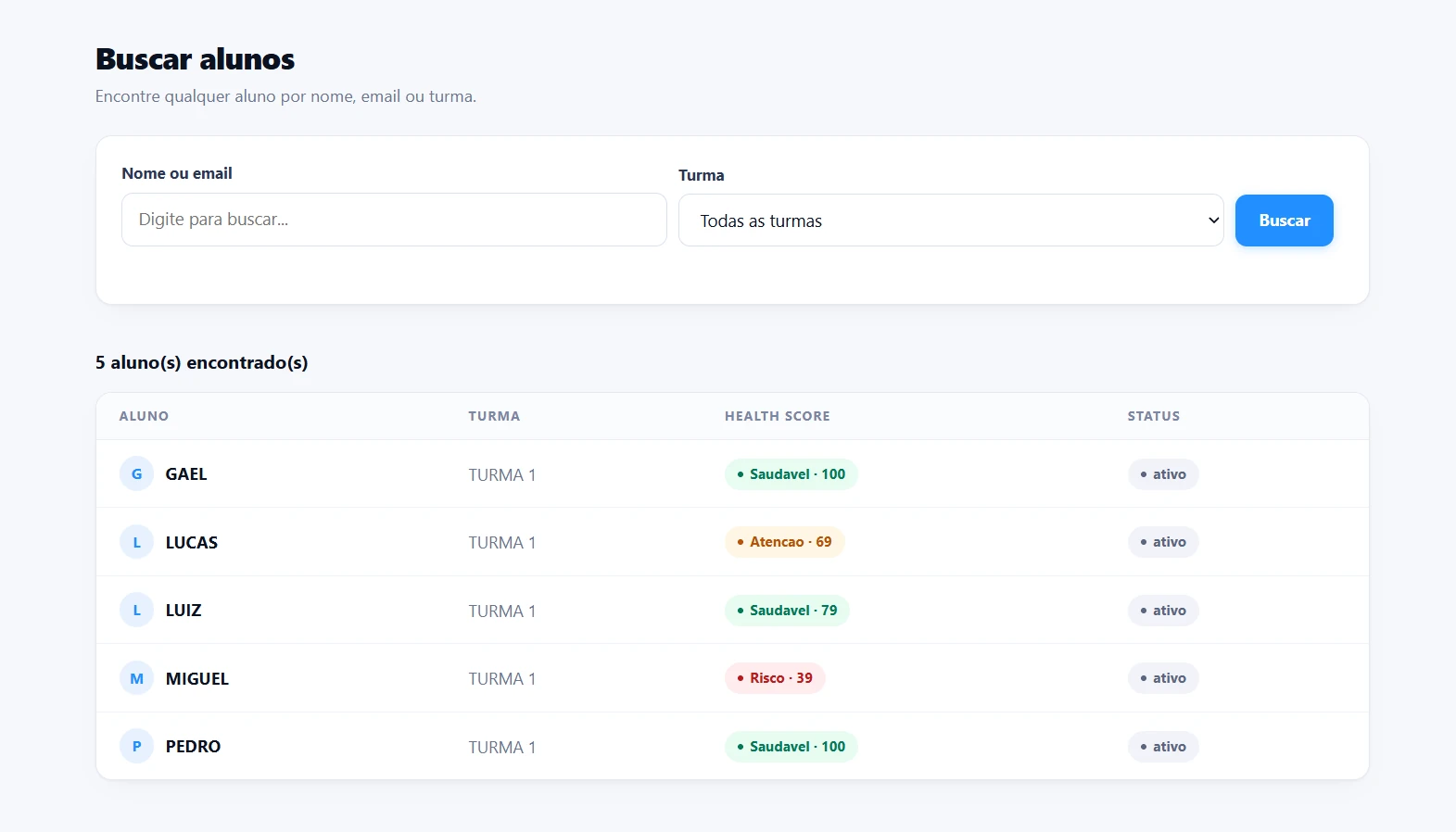Click TURMA 1 cell in LUCAS's row

pos(502,543)
